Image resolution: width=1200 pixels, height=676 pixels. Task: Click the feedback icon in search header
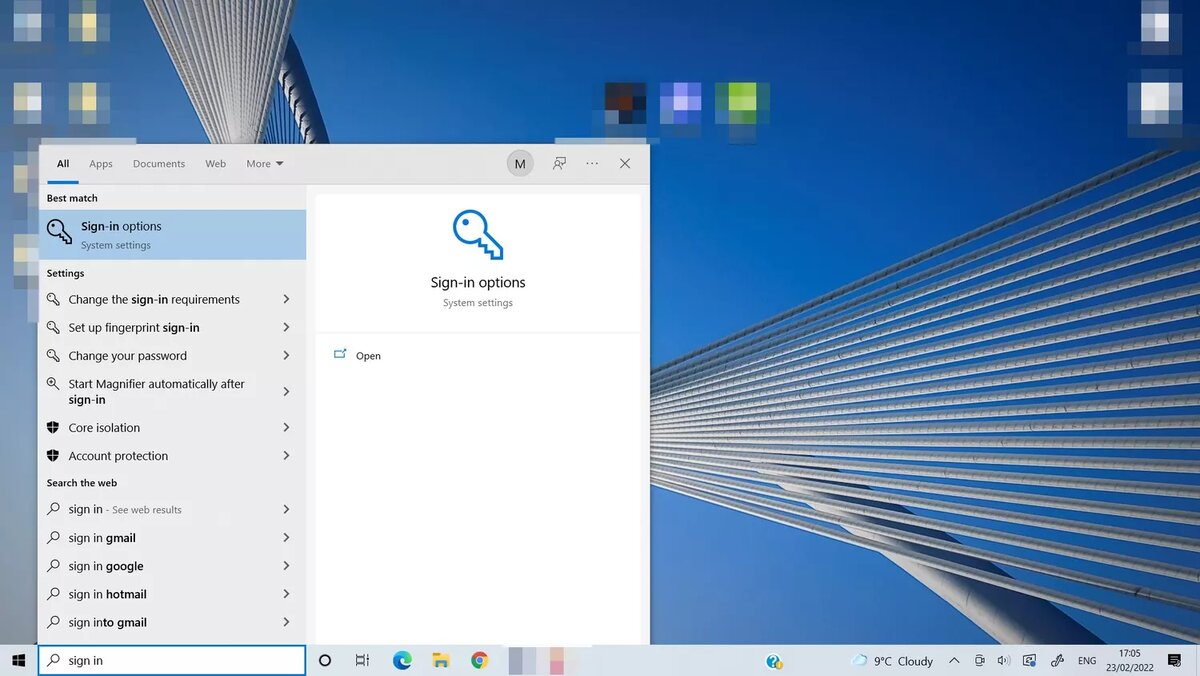click(x=560, y=164)
